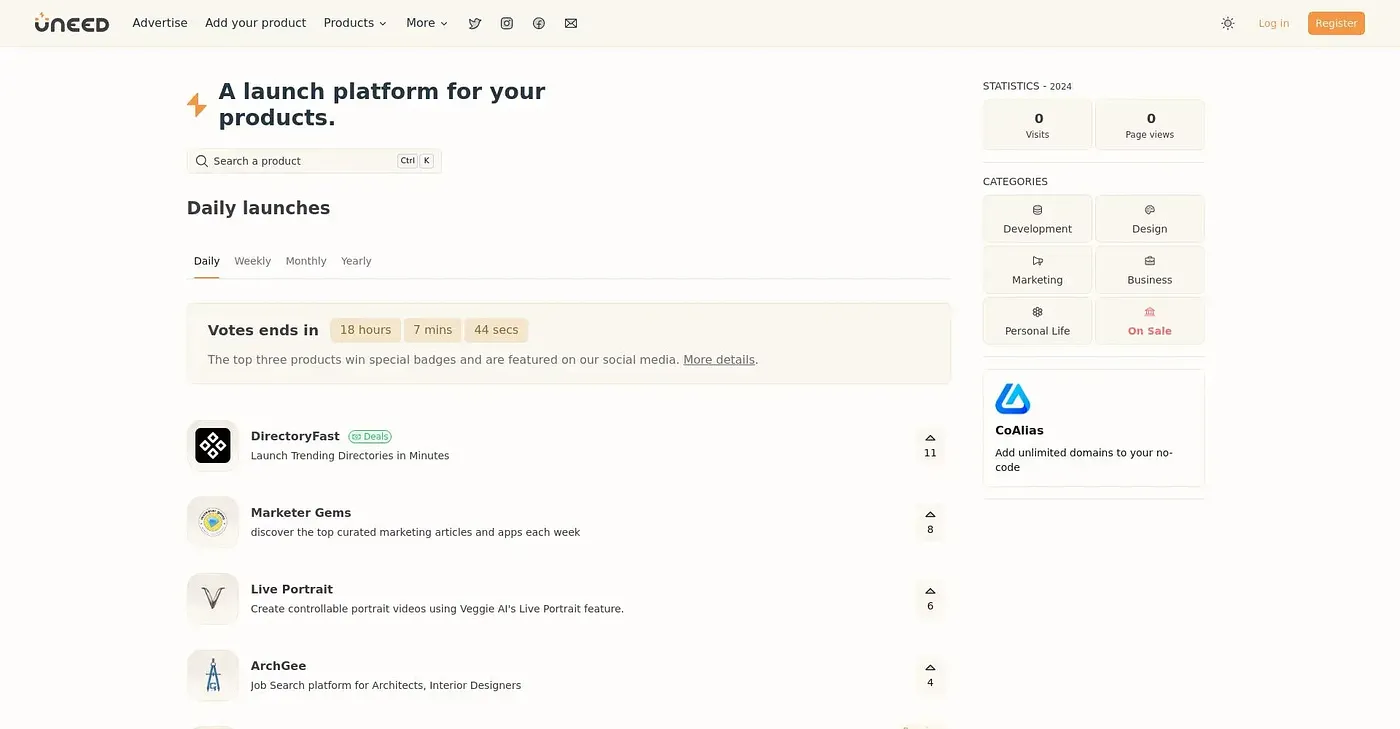Click the ArchGee compass logo
The image size is (1400, 729).
click(213, 675)
